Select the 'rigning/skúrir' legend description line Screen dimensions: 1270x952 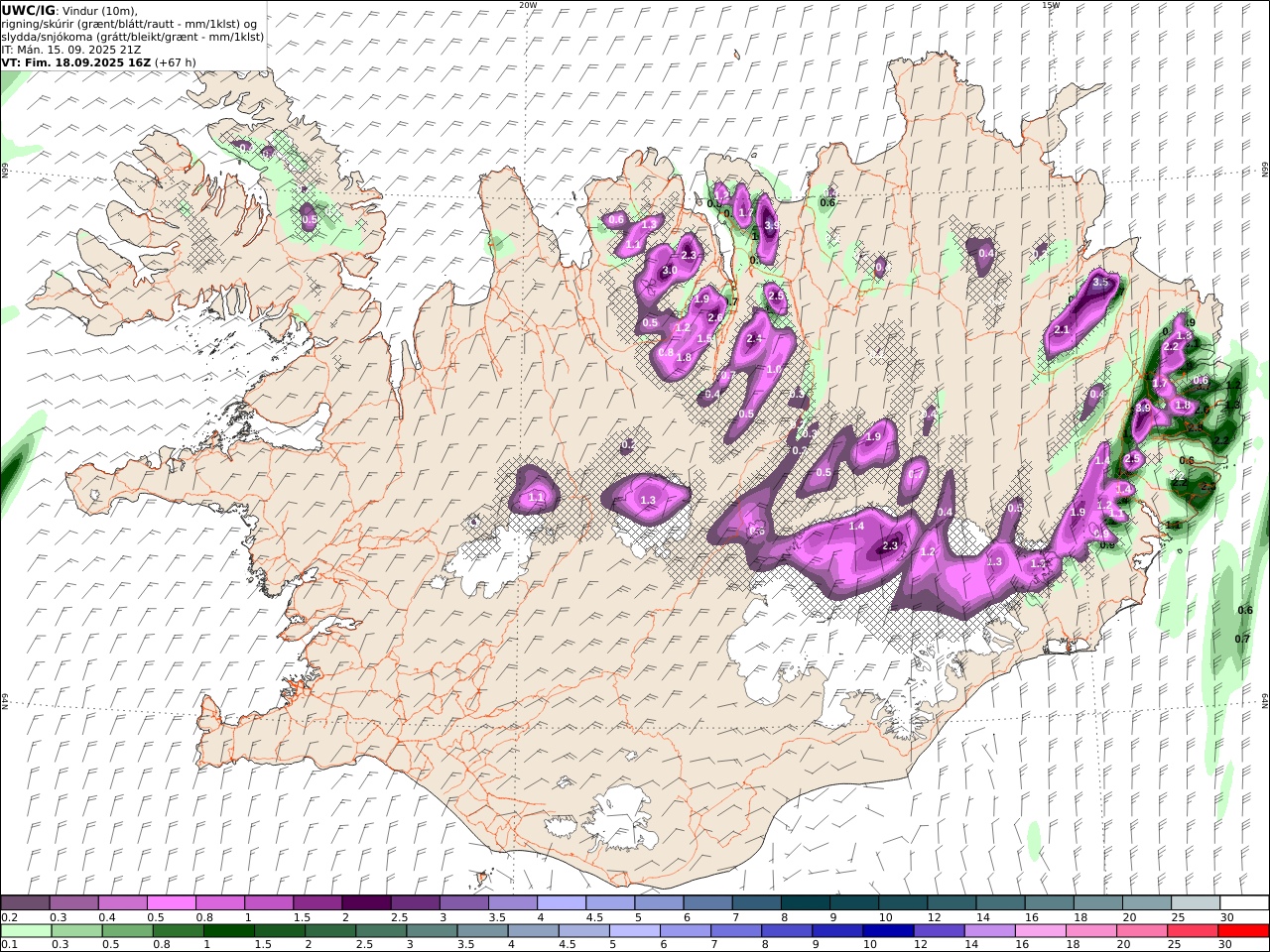click(130, 23)
